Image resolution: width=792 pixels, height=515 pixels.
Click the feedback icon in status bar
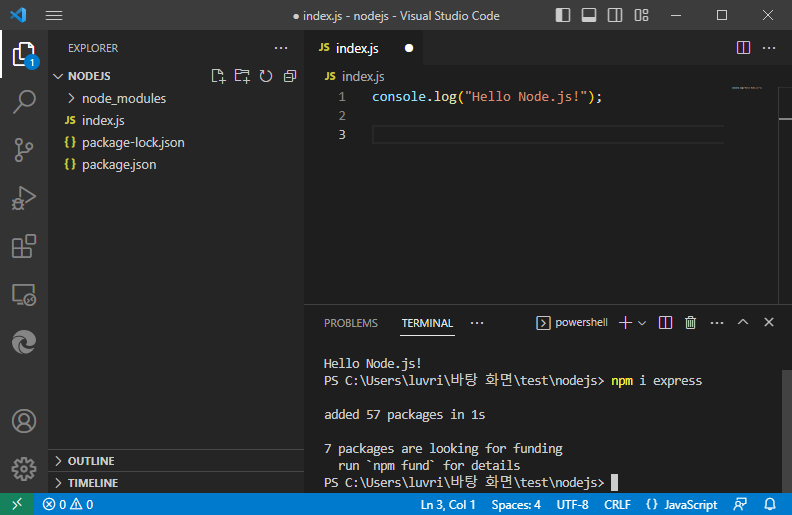740,504
